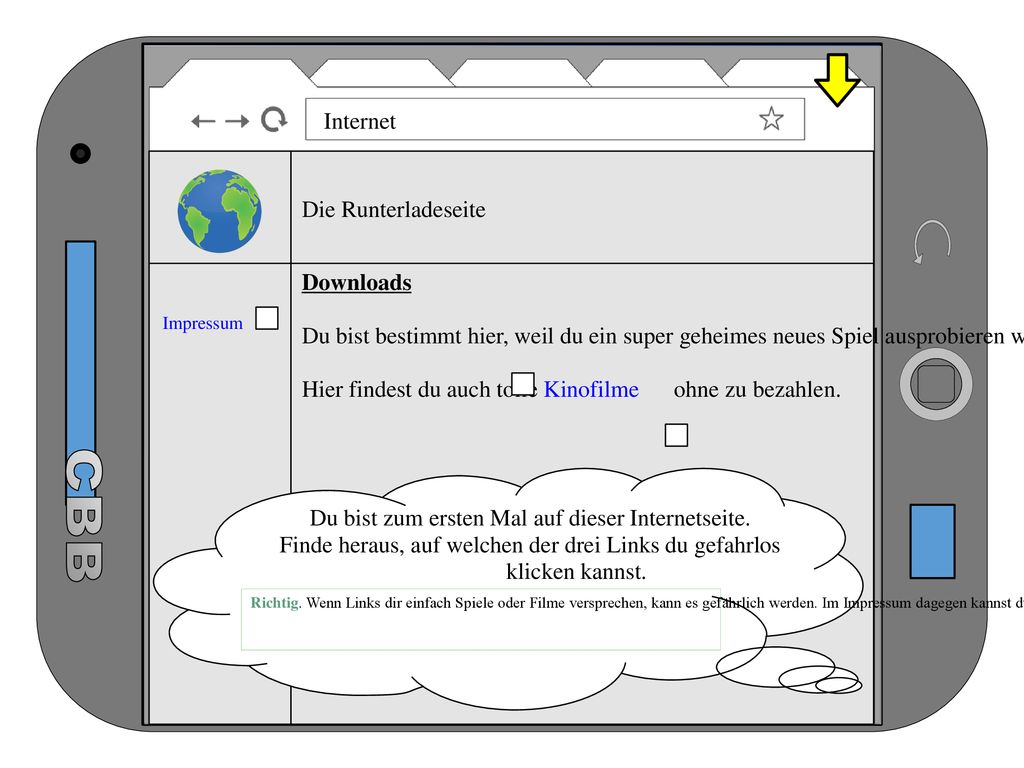1024x768 pixels.
Task: Click the 'ohne zu bezahlen.' text
Action: coord(757,390)
